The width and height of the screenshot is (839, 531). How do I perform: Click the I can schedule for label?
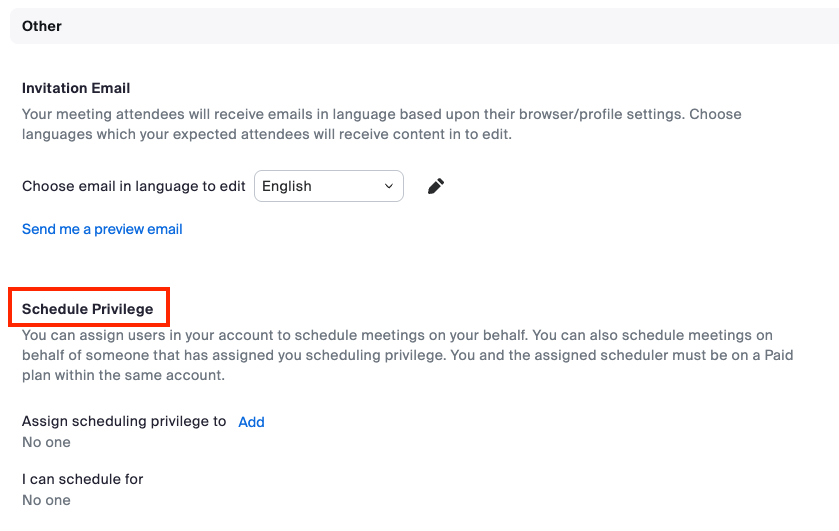(82, 479)
